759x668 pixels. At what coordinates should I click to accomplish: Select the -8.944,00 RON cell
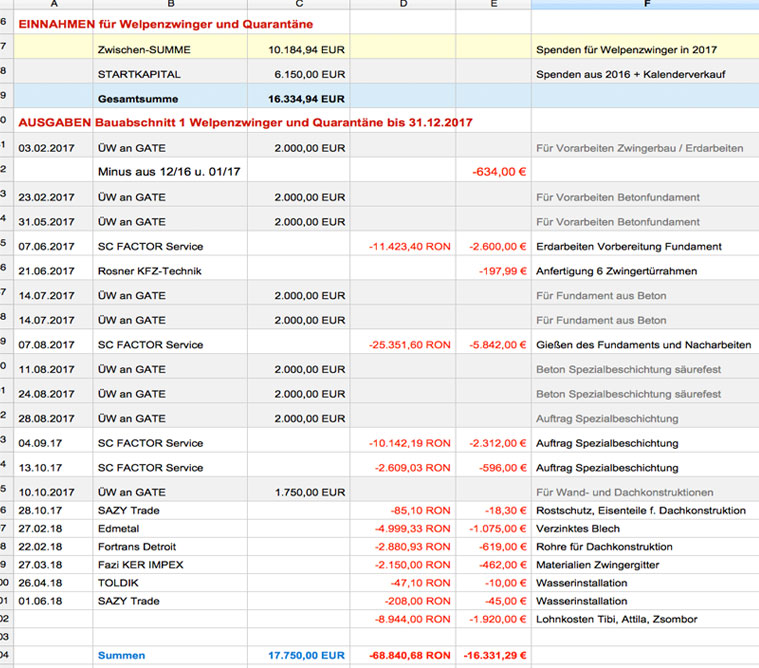pos(403,619)
